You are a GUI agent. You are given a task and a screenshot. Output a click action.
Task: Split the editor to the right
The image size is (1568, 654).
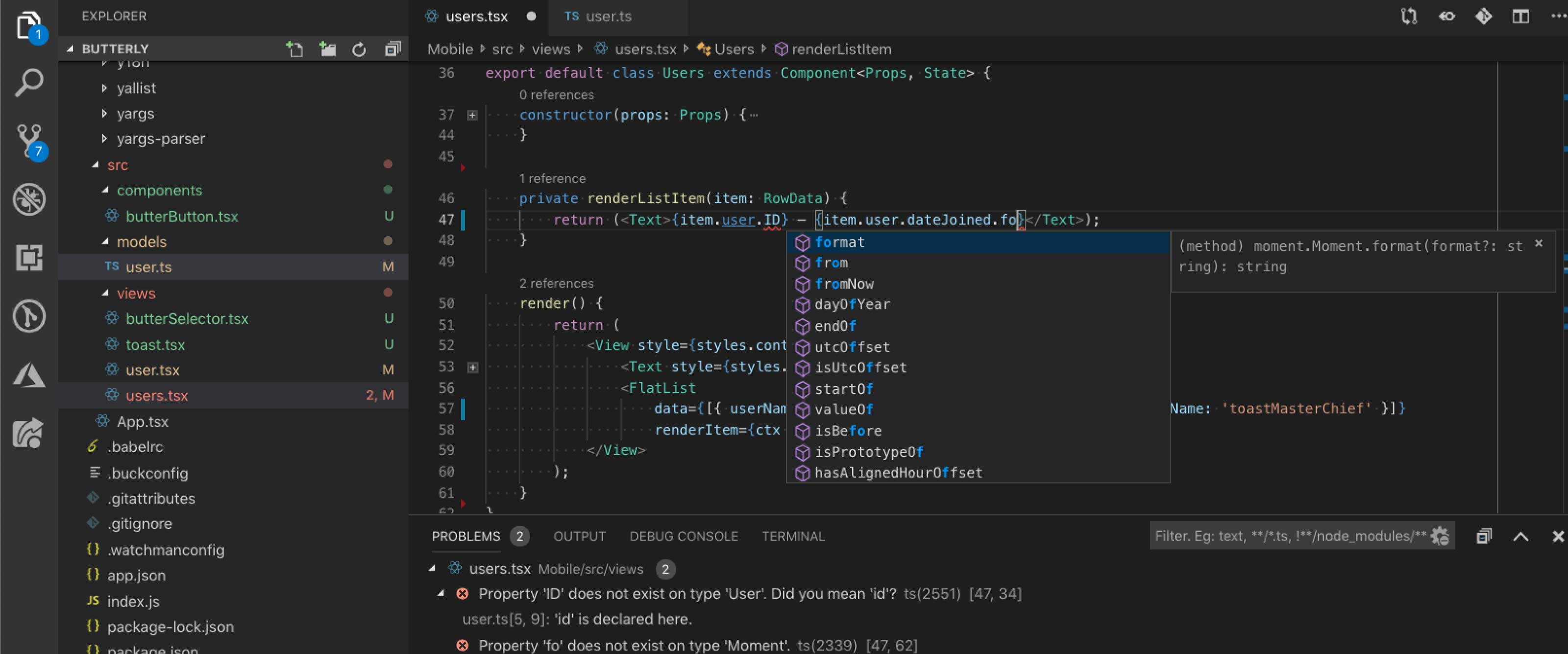[x=1520, y=16]
